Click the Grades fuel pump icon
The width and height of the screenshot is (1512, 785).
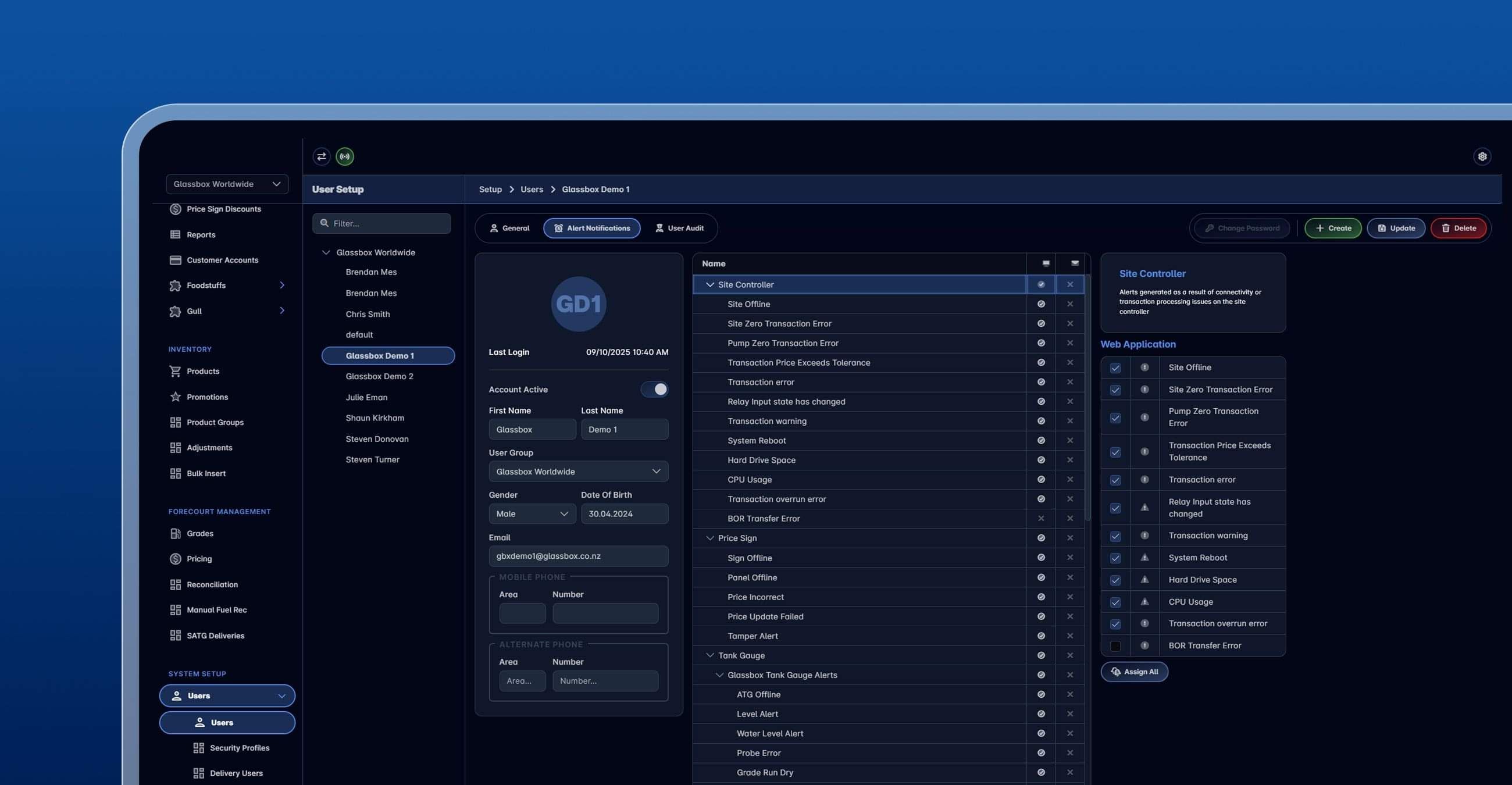[175, 533]
